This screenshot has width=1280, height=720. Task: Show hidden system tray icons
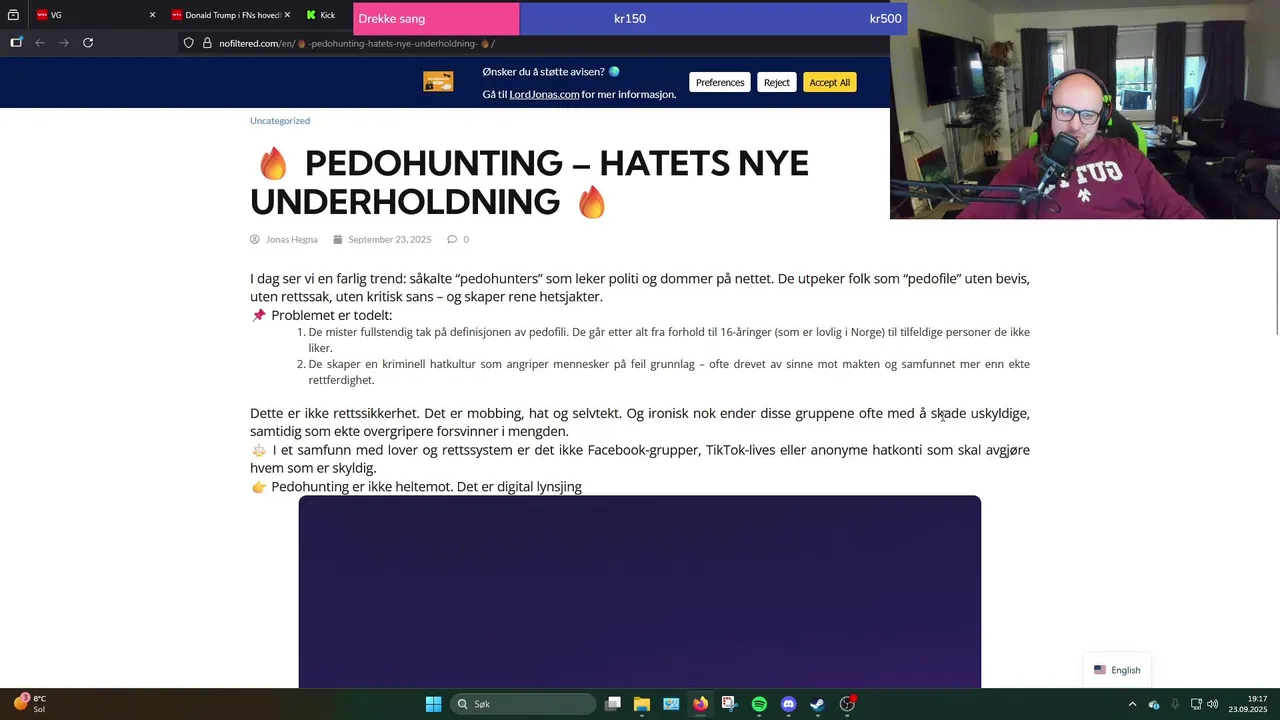click(1132, 704)
